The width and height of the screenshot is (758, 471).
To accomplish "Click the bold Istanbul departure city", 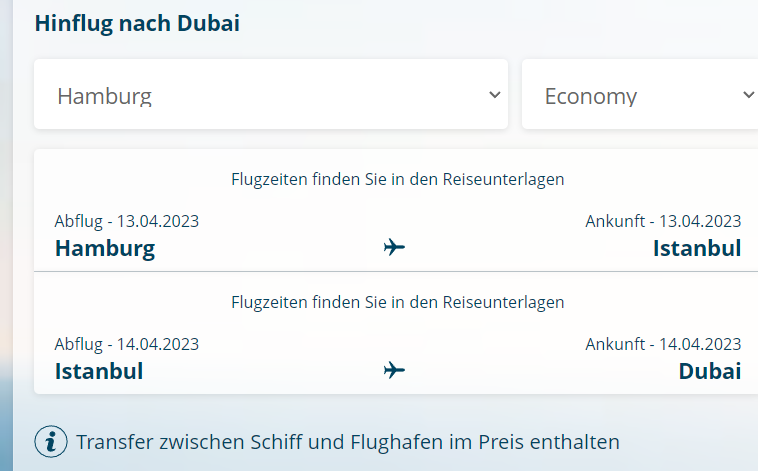I will click(99, 372).
